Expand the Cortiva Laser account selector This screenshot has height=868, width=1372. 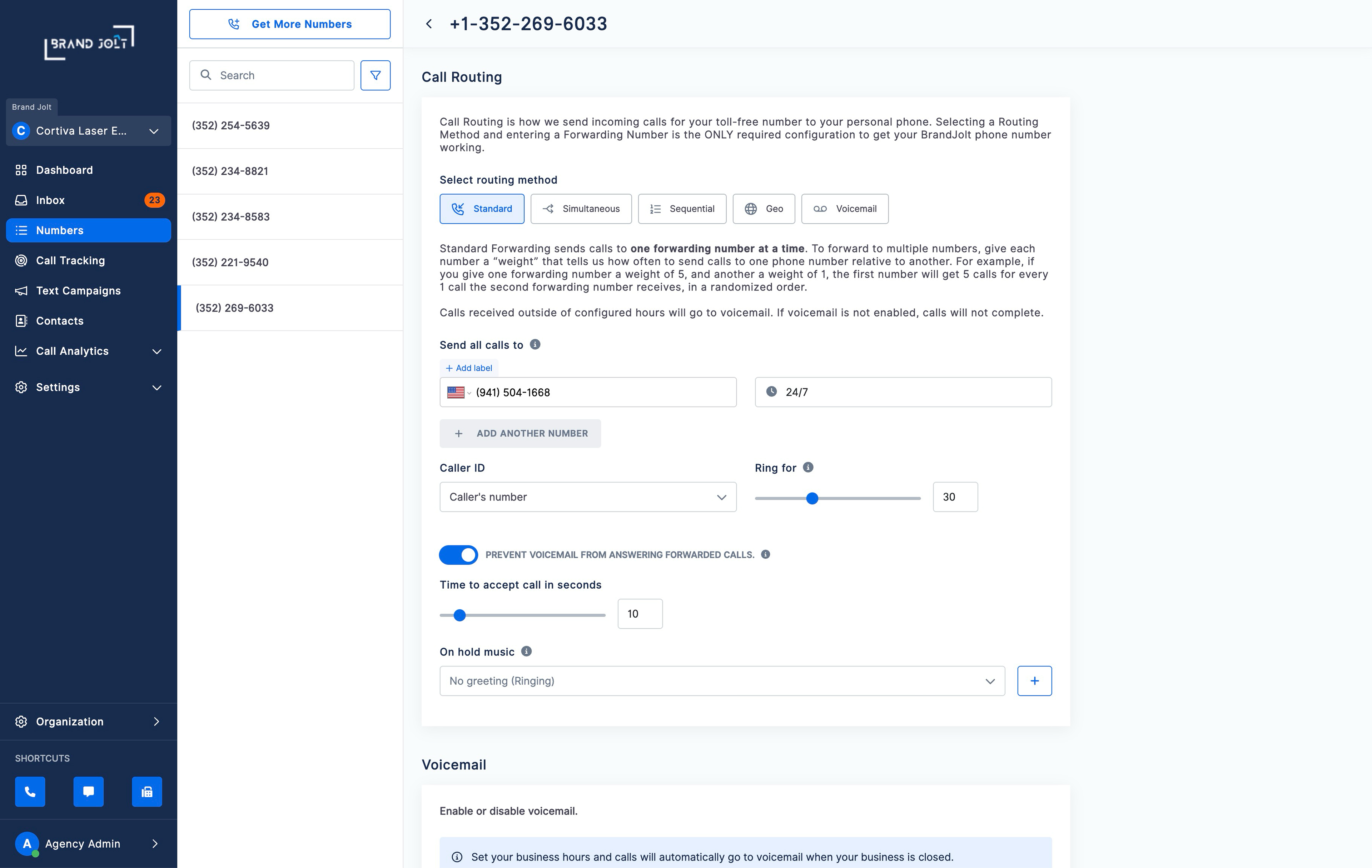(88, 131)
